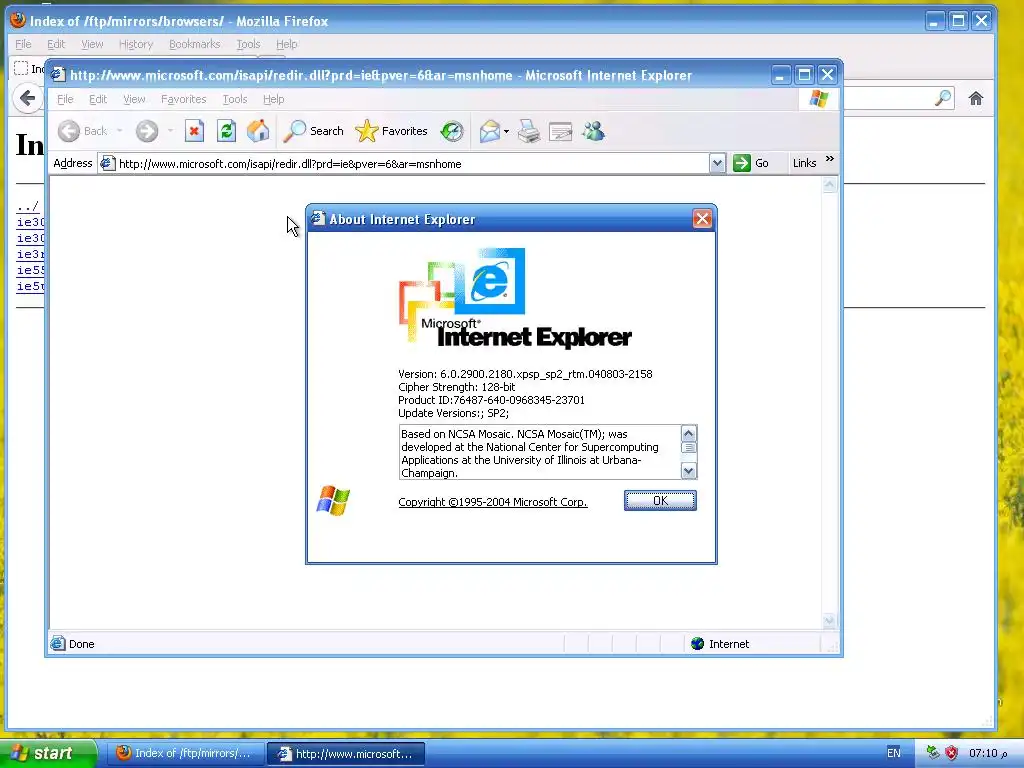The width and height of the screenshot is (1024, 768).
Task: Click Firefox search magnifier icon
Action: 942,99
